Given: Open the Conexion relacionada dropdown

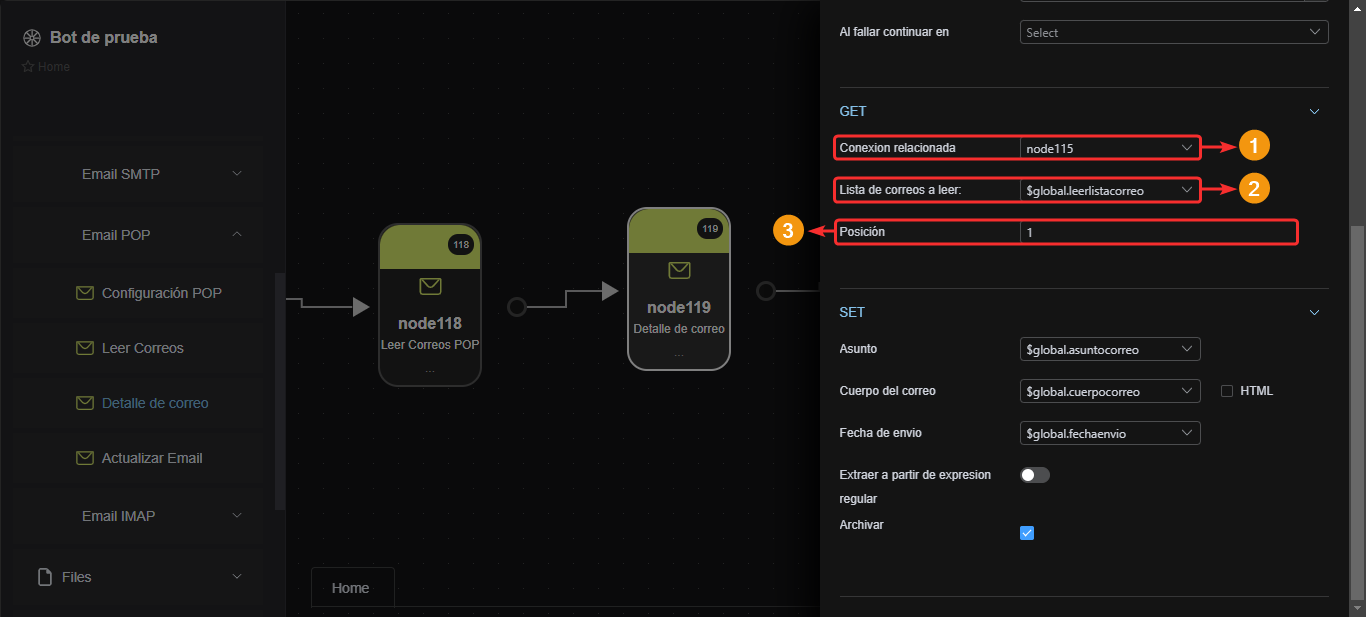Looking at the screenshot, I should pyautogui.click(x=1110, y=148).
